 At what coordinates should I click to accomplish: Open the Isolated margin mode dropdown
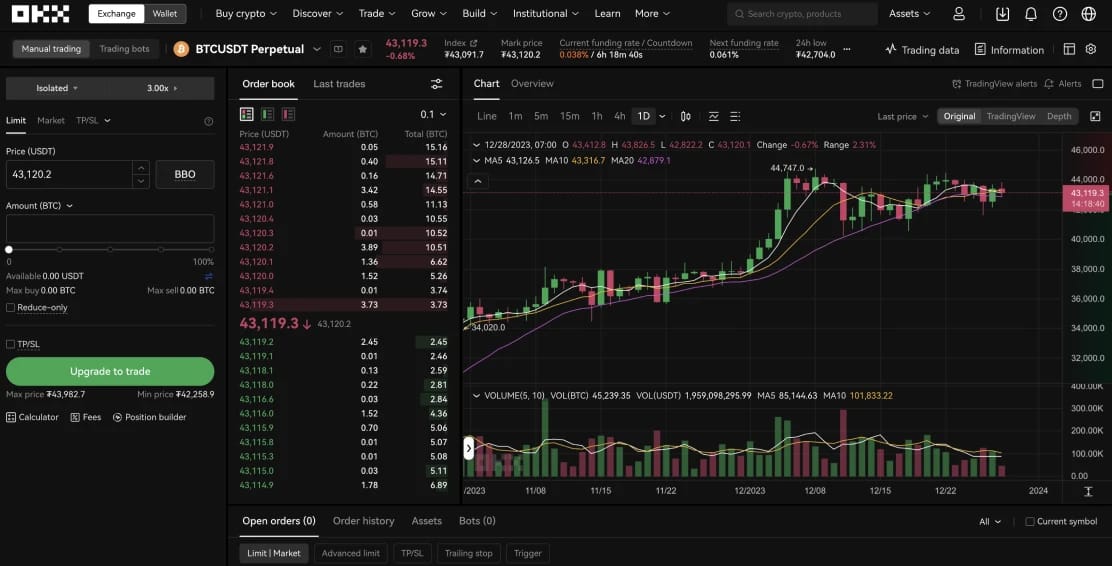point(57,88)
